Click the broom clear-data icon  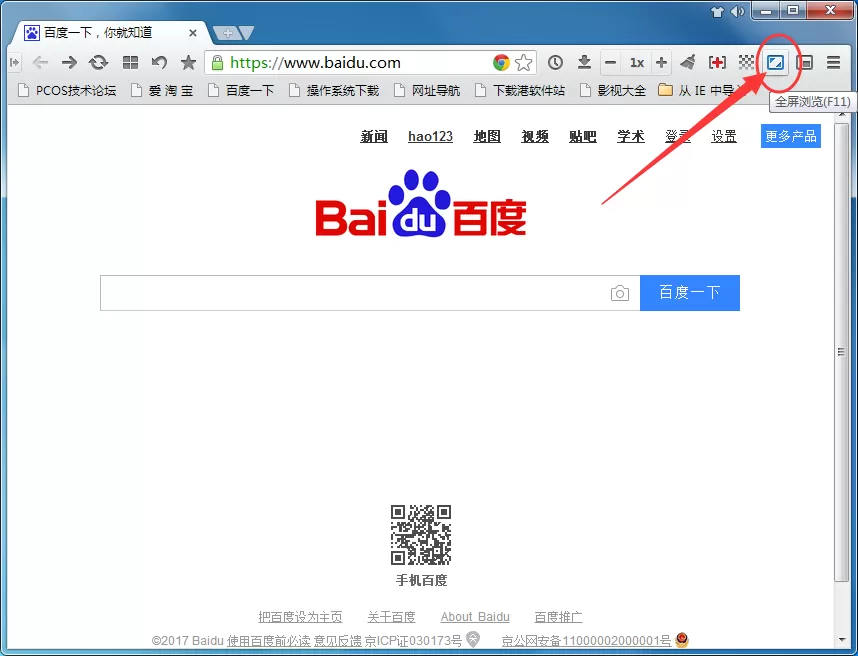click(x=688, y=62)
